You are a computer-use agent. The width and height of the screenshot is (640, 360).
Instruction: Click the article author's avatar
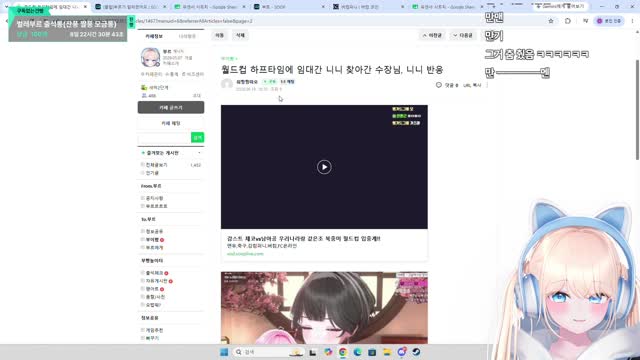227,84
